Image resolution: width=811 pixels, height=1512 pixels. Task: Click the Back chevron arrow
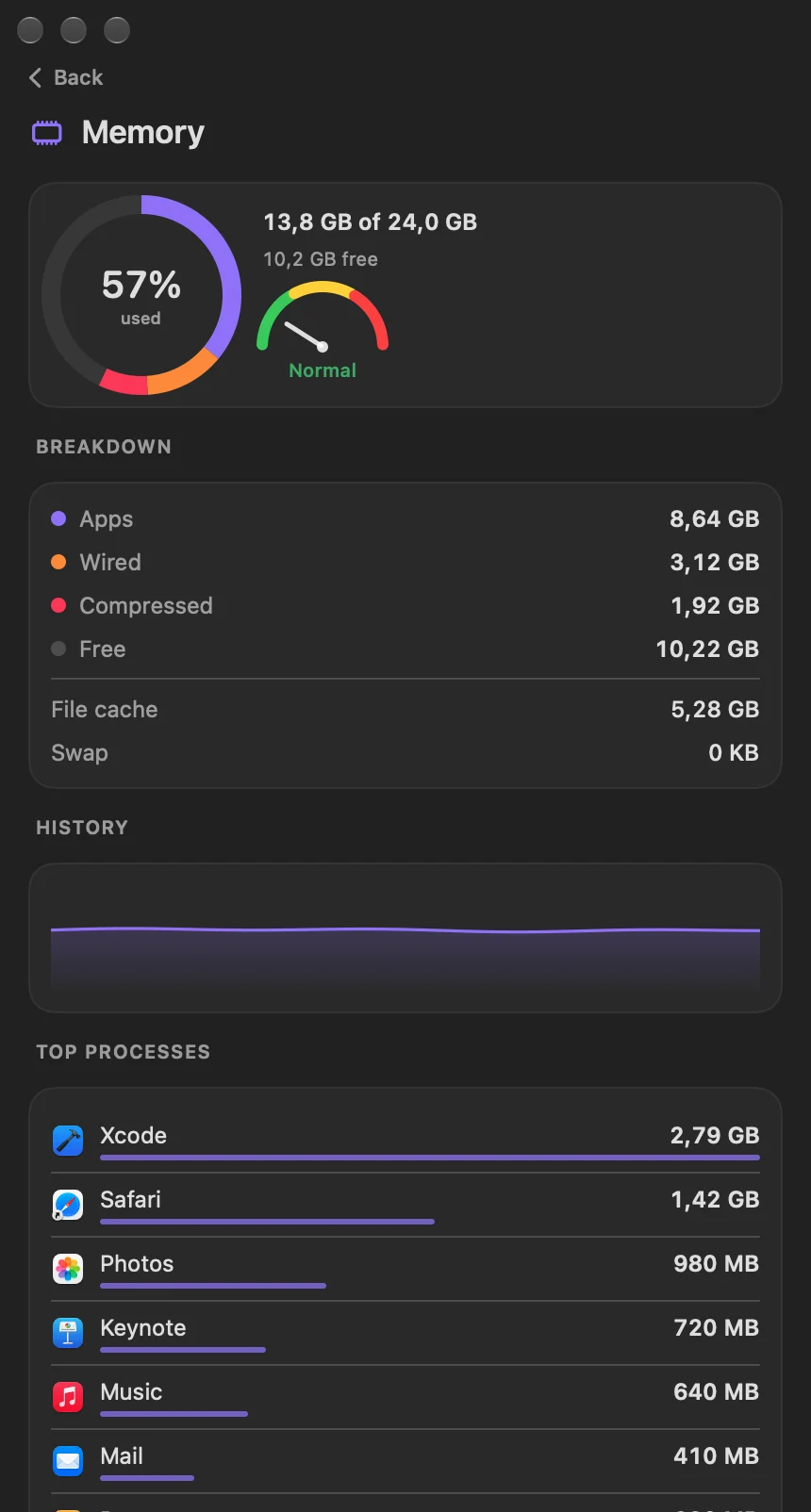pos(36,77)
